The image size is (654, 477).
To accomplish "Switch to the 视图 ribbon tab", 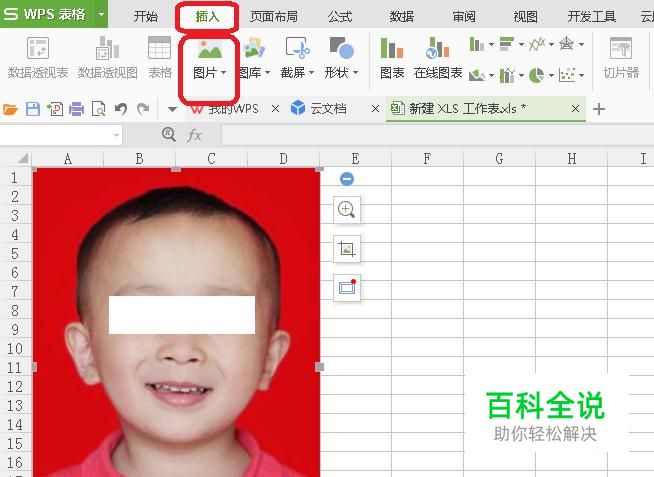I will pos(526,17).
